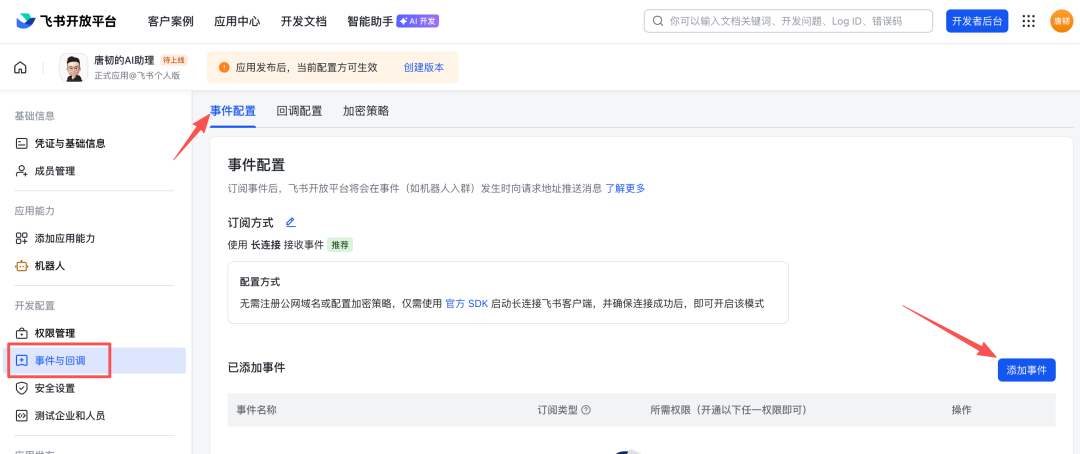
Task: Click the 创建版本 link
Action: click(x=424, y=68)
